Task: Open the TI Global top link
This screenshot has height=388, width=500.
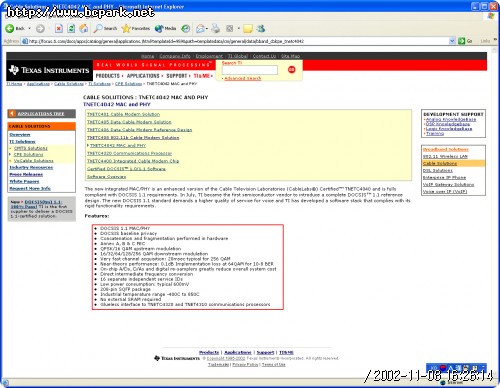Action: pyautogui.click(x=238, y=56)
